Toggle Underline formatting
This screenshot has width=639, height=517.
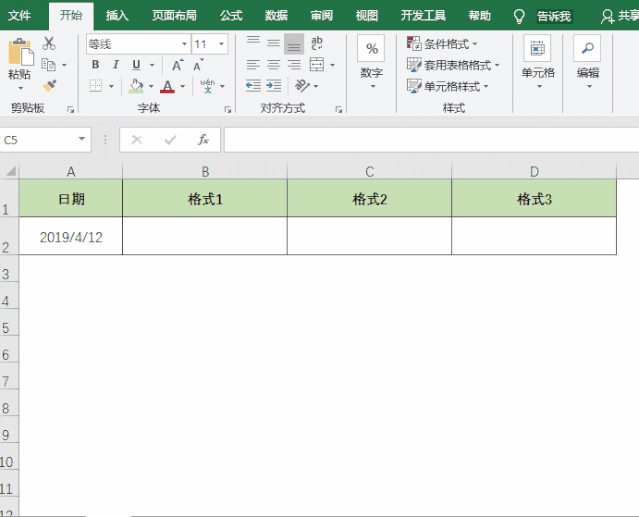pos(136,64)
